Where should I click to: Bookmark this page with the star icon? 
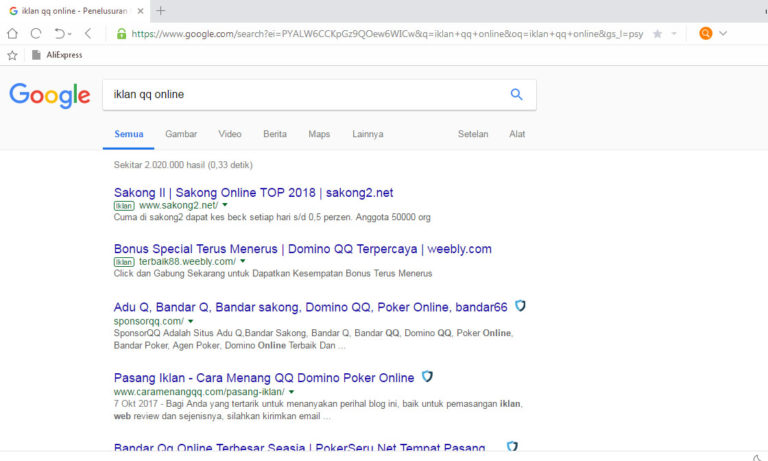coord(657,33)
